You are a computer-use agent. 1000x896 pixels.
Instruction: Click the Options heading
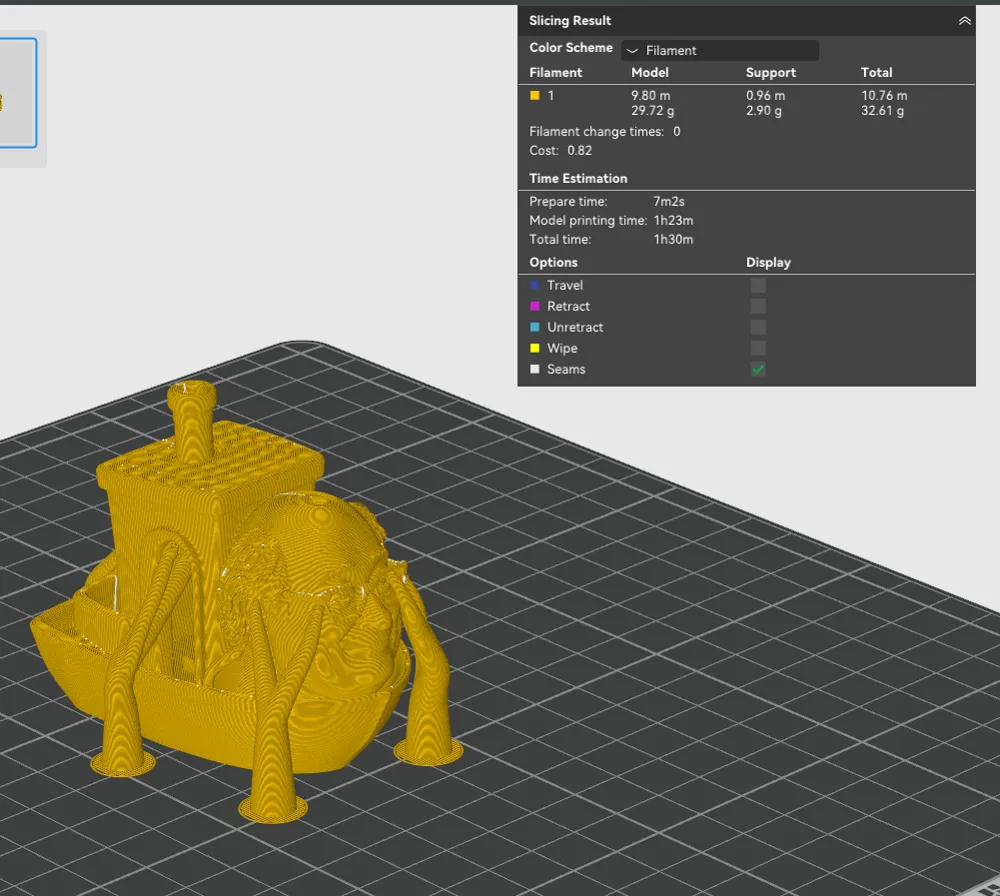553,263
